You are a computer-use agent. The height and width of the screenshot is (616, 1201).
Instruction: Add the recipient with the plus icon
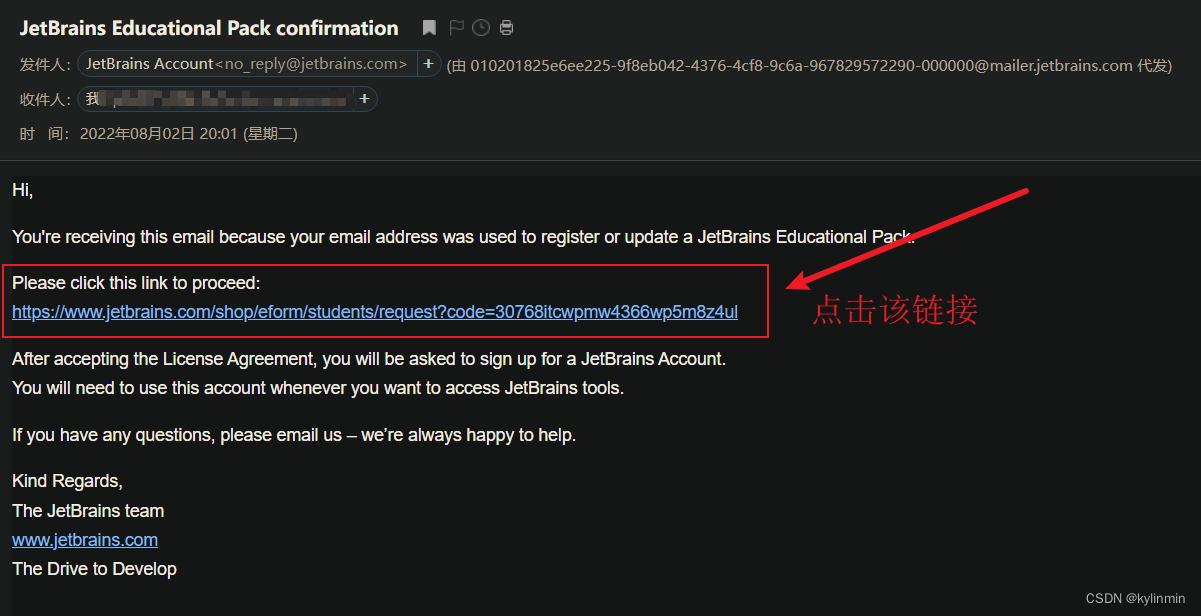(x=364, y=99)
